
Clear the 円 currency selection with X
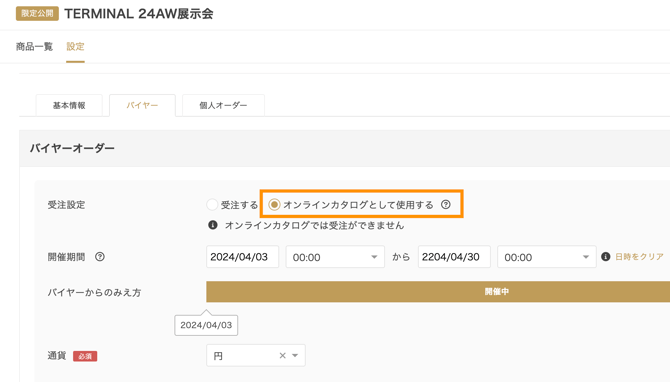(x=282, y=356)
